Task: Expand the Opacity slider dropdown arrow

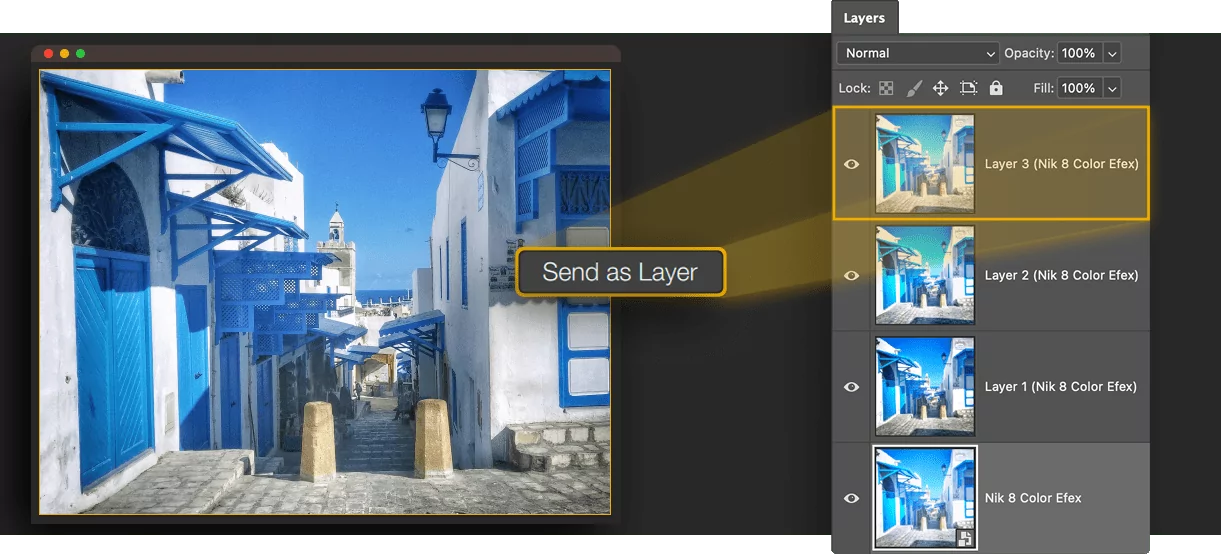Action: click(1112, 53)
